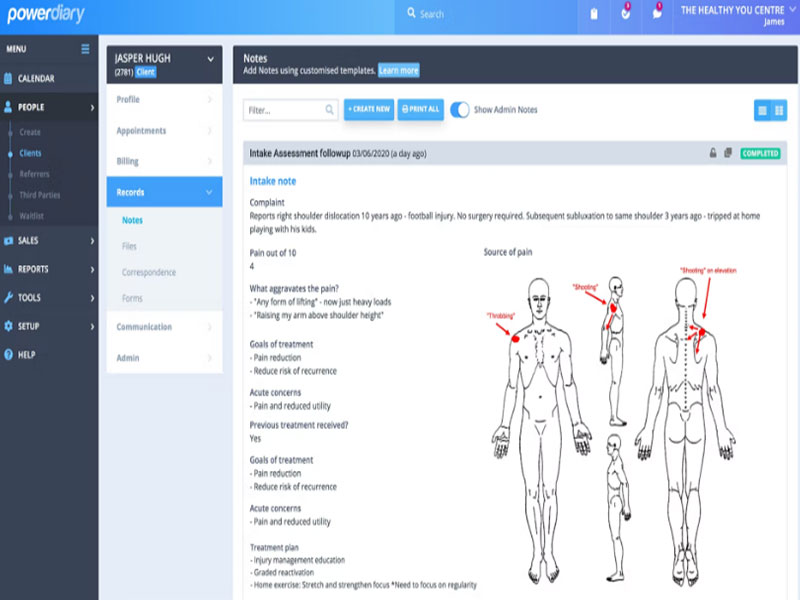Click the Create New button

pos(369,109)
